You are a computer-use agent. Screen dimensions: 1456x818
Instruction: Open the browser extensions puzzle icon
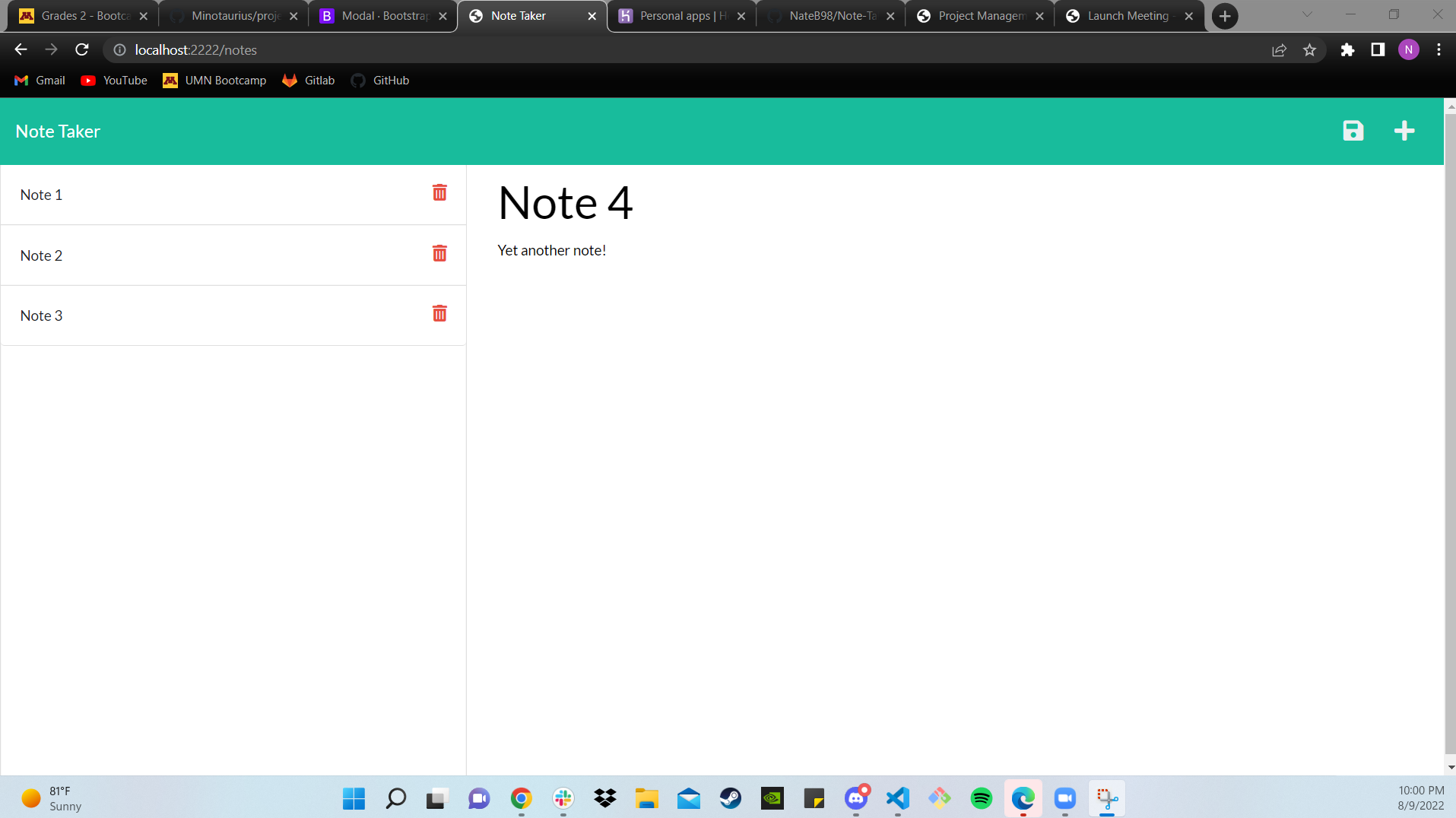click(x=1347, y=50)
